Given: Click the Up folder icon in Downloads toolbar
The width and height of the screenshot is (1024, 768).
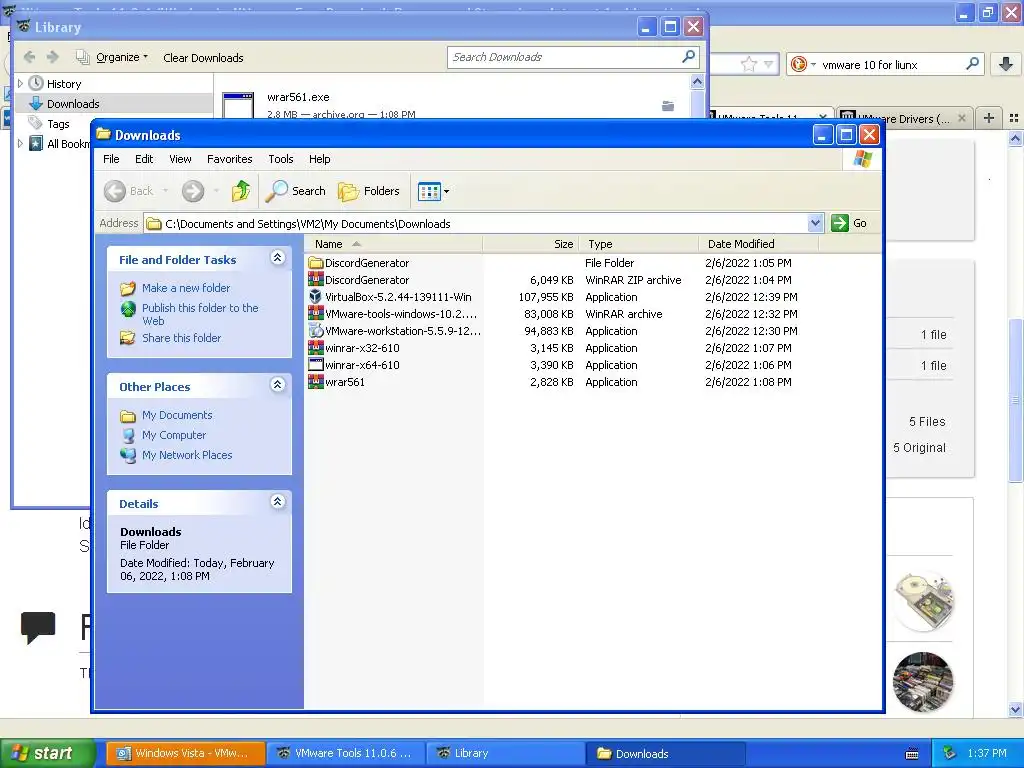Looking at the screenshot, I should 240,191.
